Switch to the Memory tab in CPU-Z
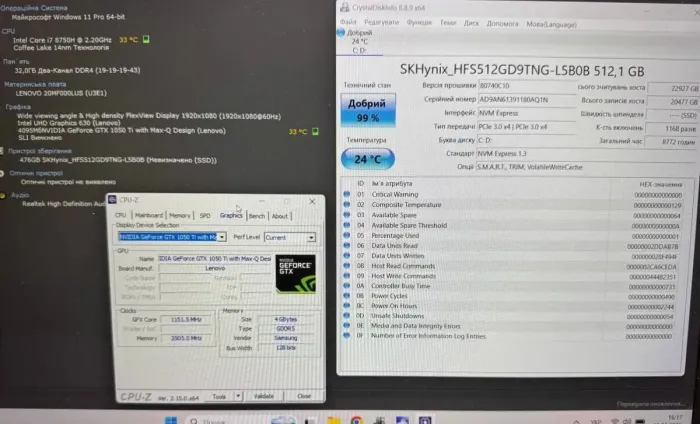The height and width of the screenshot is (424, 700). point(179,216)
